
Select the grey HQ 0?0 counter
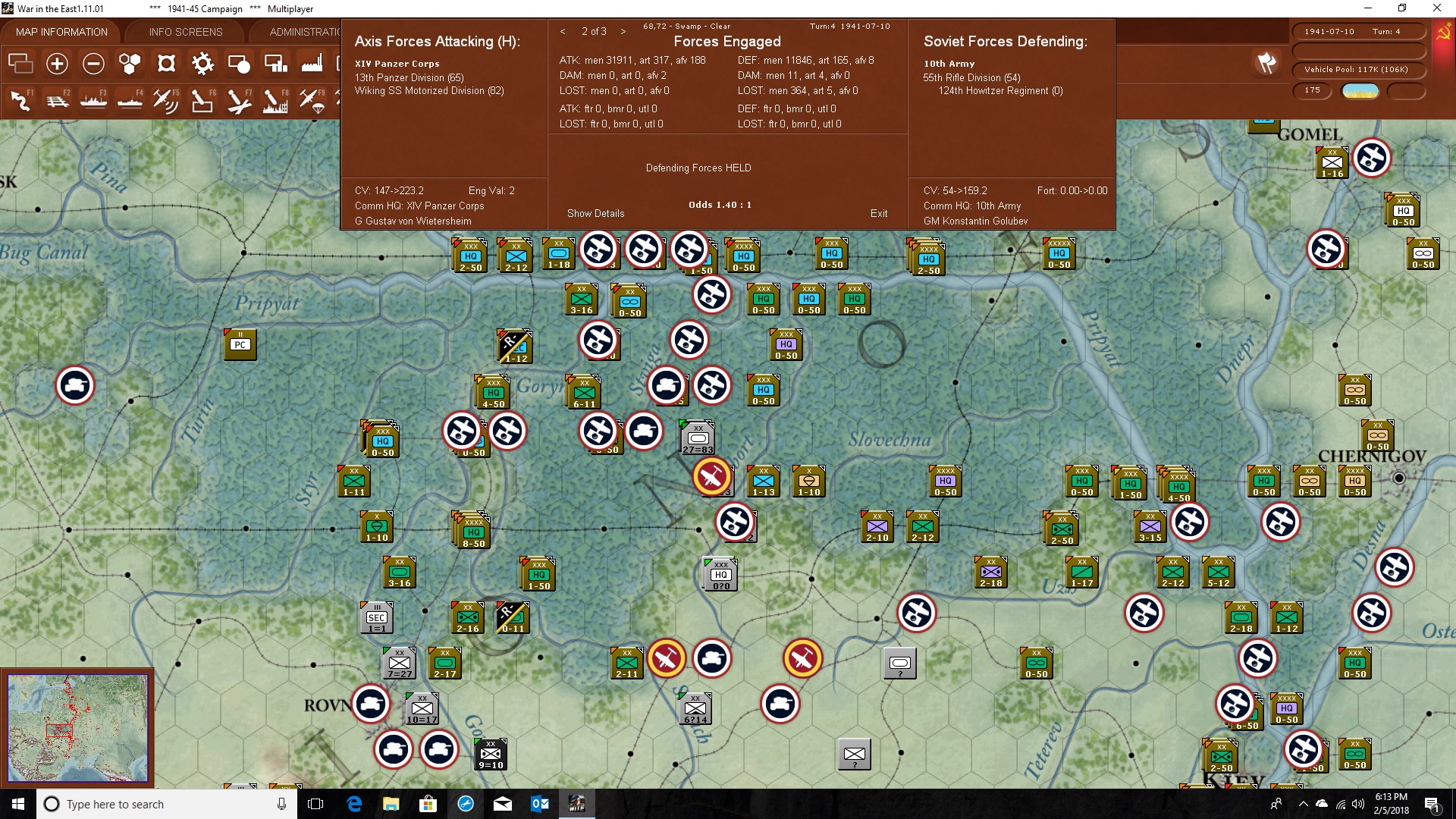[720, 575]
